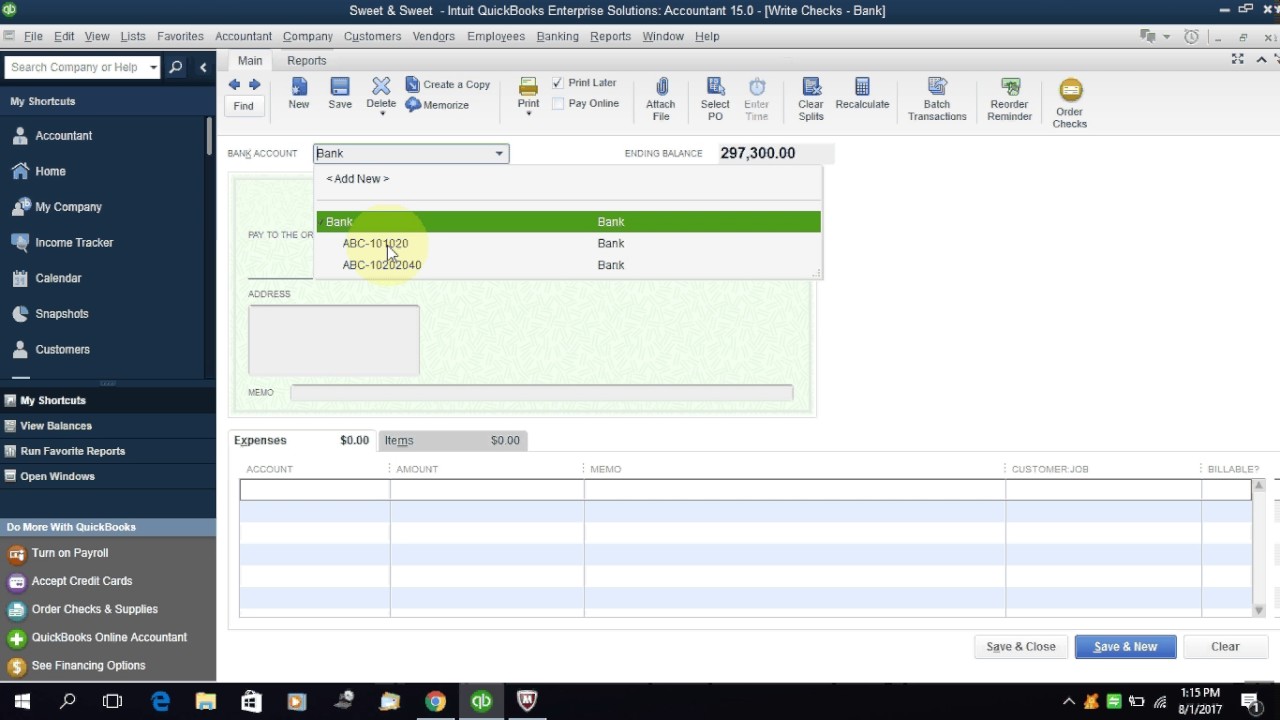The image size is (1280, 720).
Task: Click the Clear button
Action: click(x=1225, y=647)
